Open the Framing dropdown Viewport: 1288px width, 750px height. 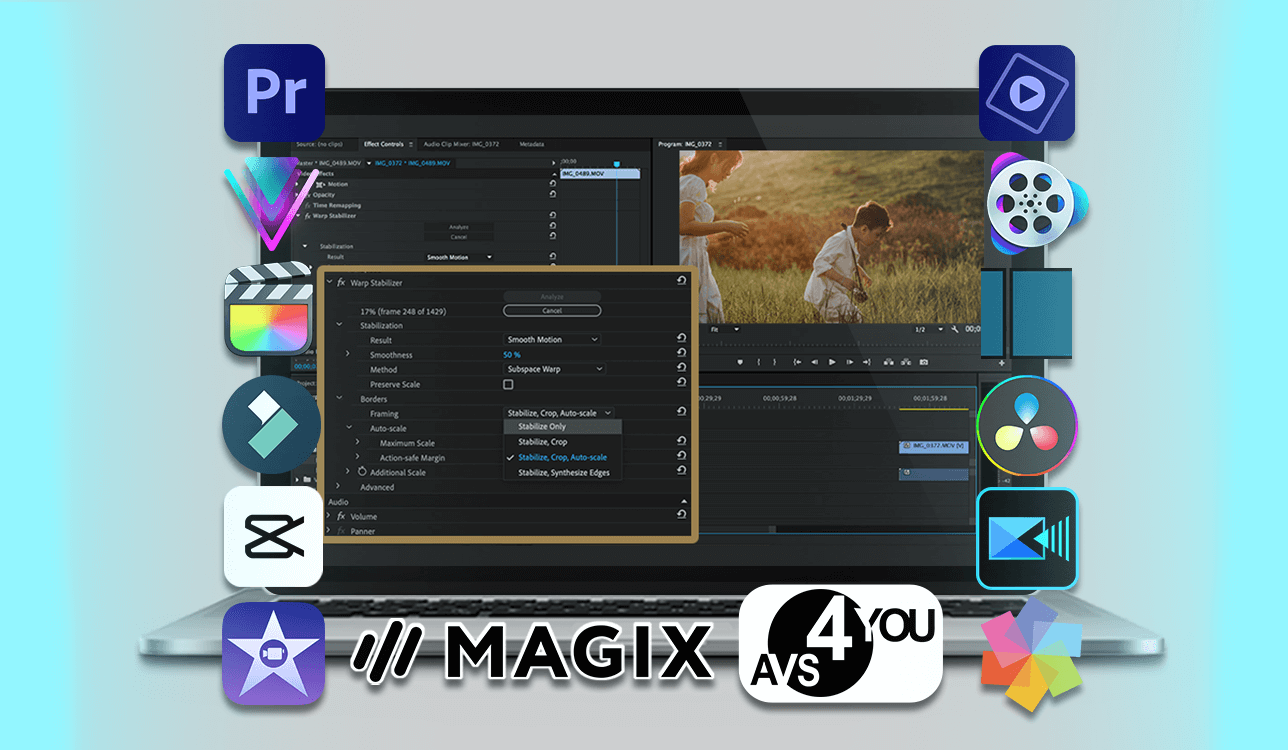(x=559, y=413)
